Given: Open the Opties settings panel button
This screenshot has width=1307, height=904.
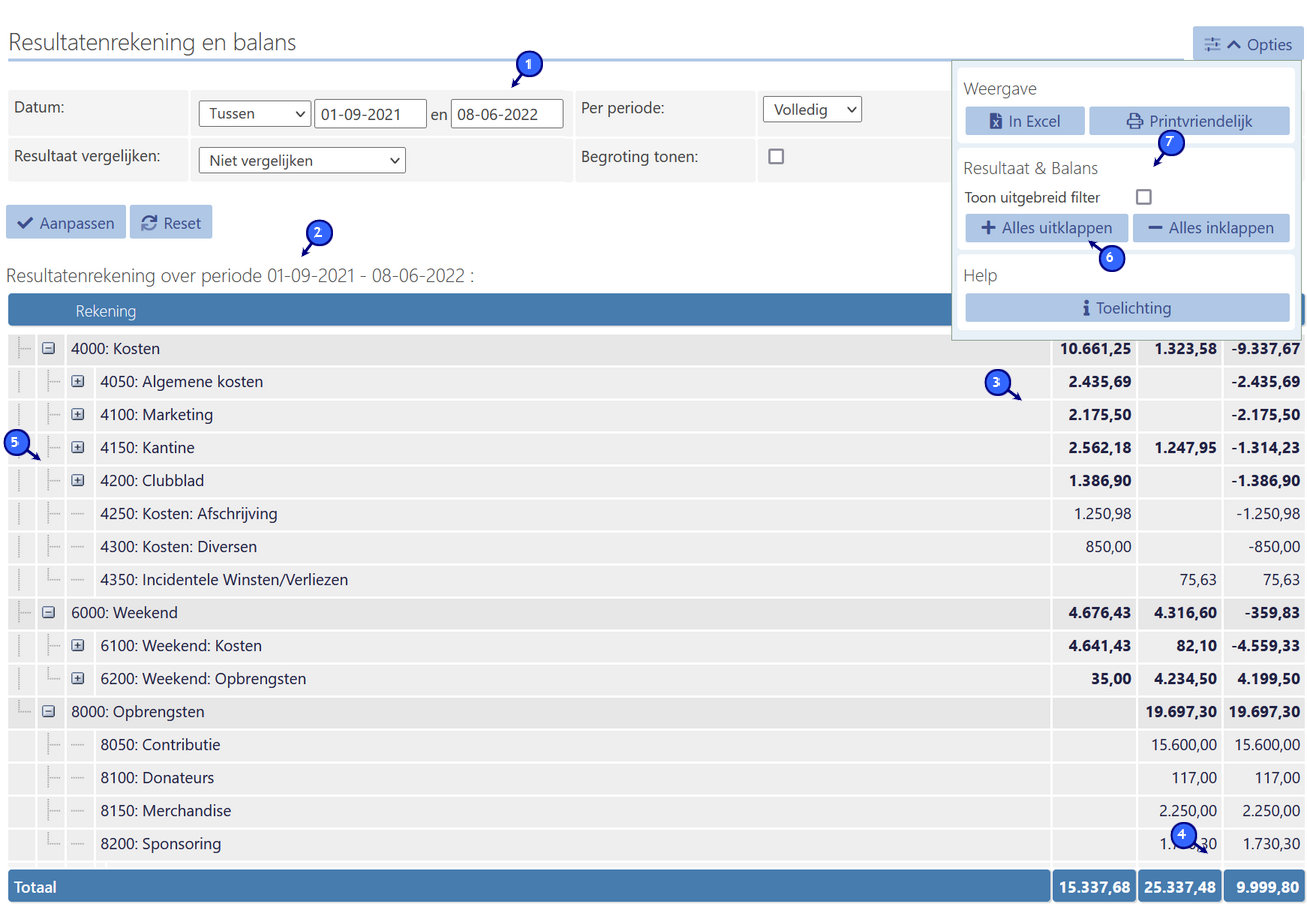Looking at the screenshot, I should point(1248,44).
